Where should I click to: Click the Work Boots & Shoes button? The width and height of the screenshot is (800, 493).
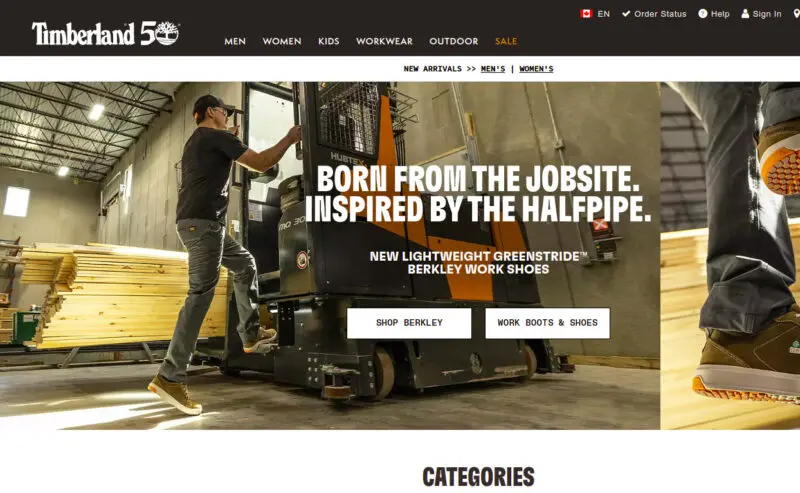(547, 323)
